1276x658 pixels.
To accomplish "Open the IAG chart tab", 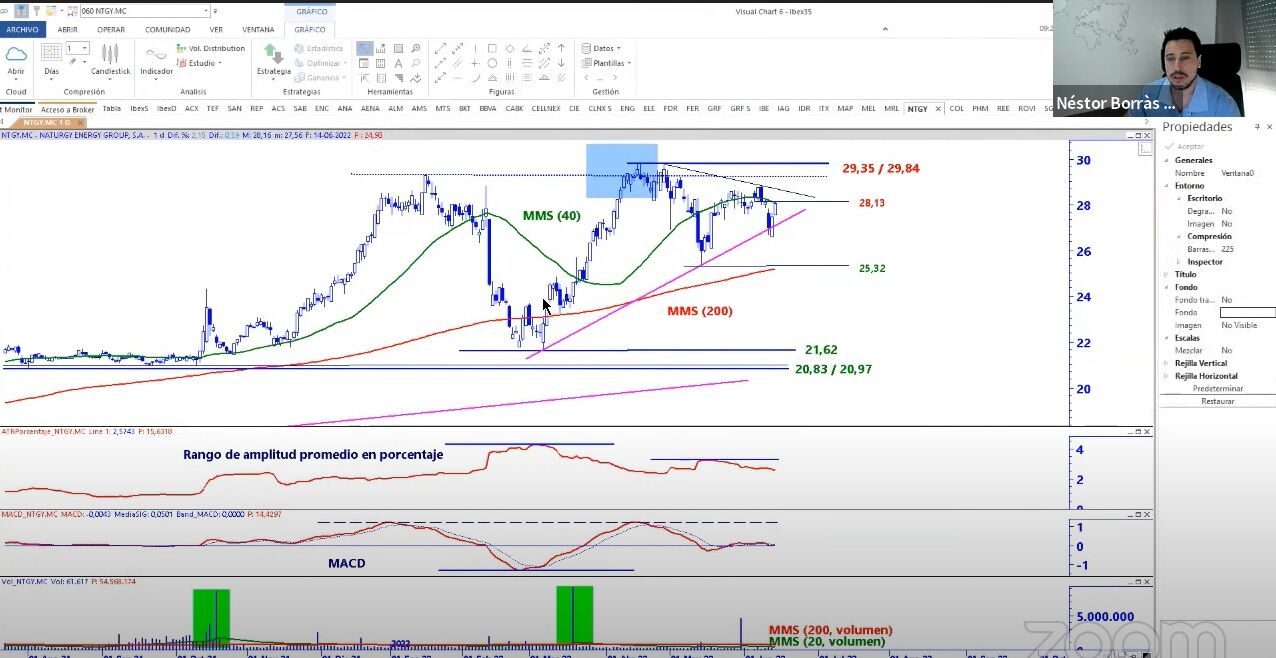I will (x=783, y=108).
